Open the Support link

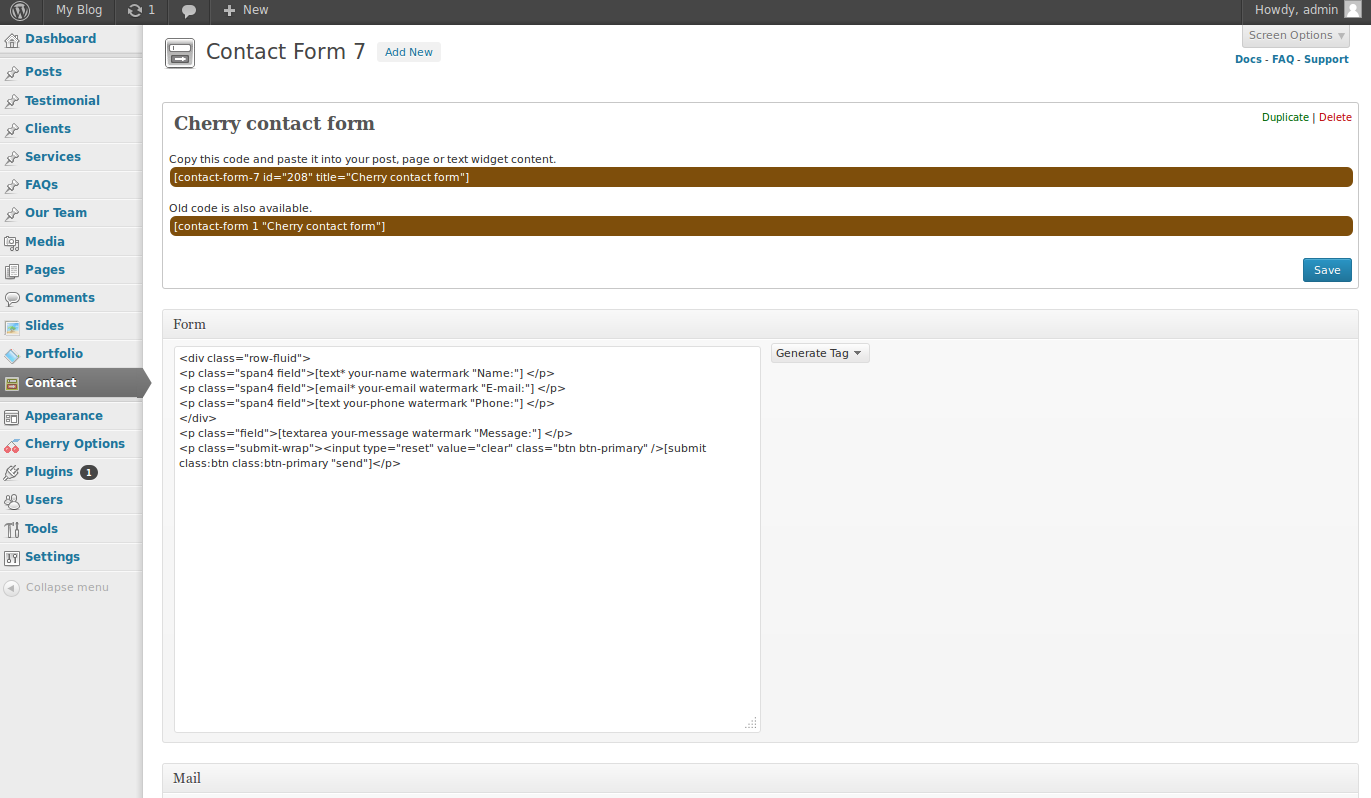(1326, 59)
